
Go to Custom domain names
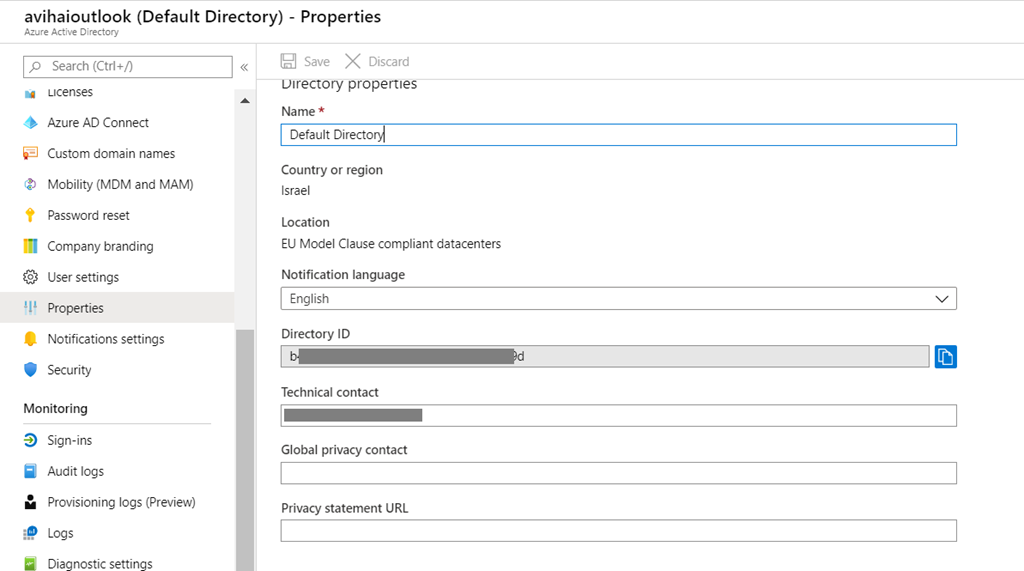click(x=111, y=154)
